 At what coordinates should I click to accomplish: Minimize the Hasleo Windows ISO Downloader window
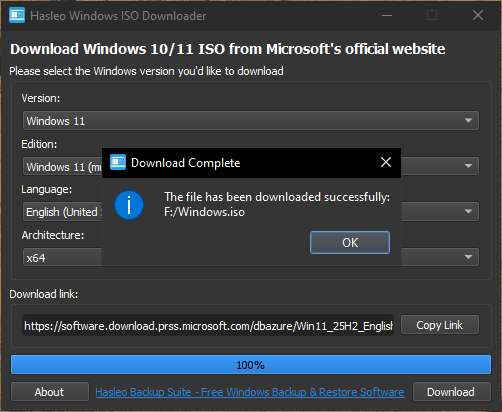(x=387, y=15)
